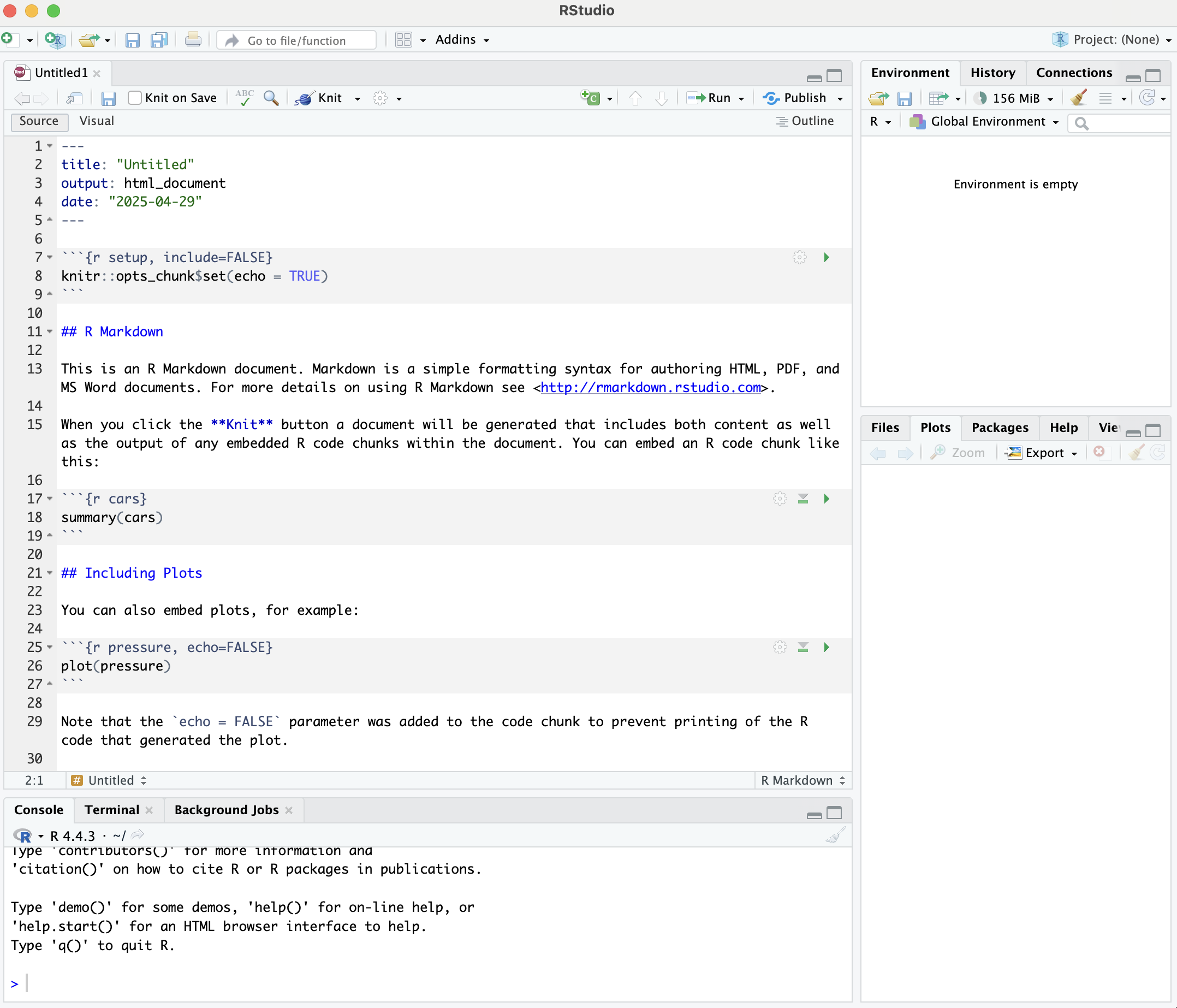Screen dimensions: 1177x1008
Task: Open cars chunk options gear
Action: 780,499
